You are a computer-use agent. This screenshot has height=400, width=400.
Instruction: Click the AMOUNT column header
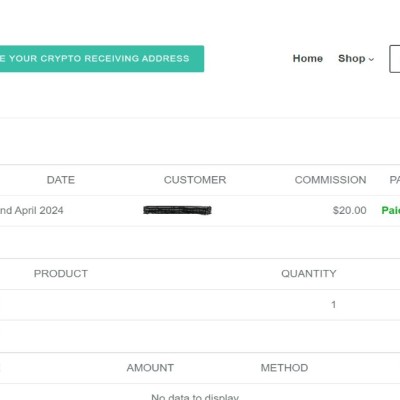pos(150,368)
